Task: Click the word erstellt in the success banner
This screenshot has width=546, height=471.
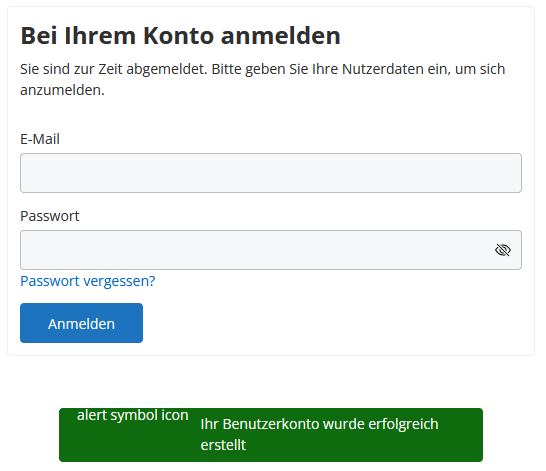Action: tap(223, 445)
